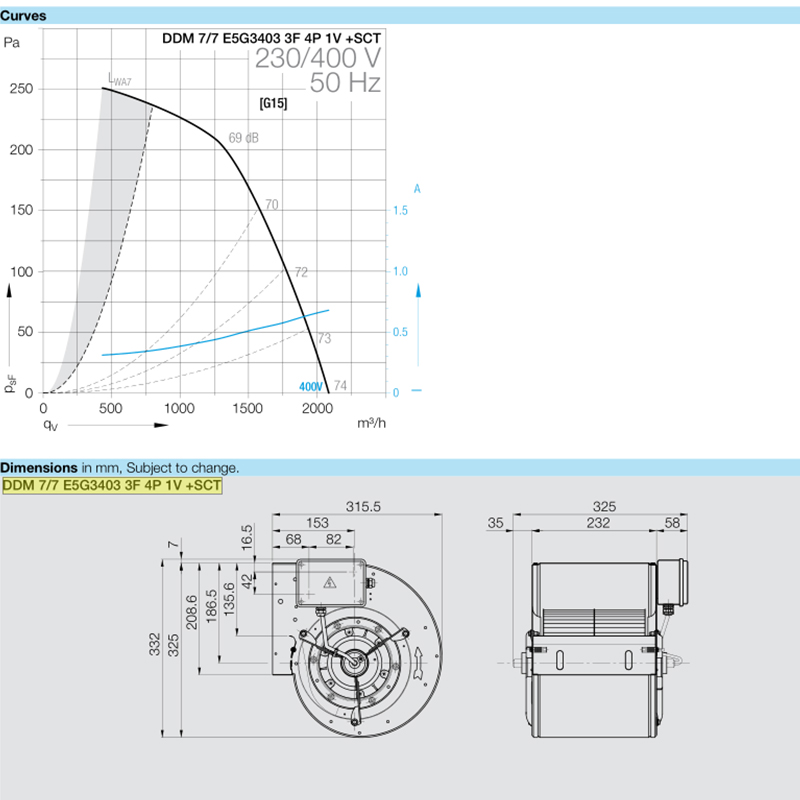Click the '250' tick on pressure axis
Viewport: 800px width, 800px height.
tap(21, 89)
